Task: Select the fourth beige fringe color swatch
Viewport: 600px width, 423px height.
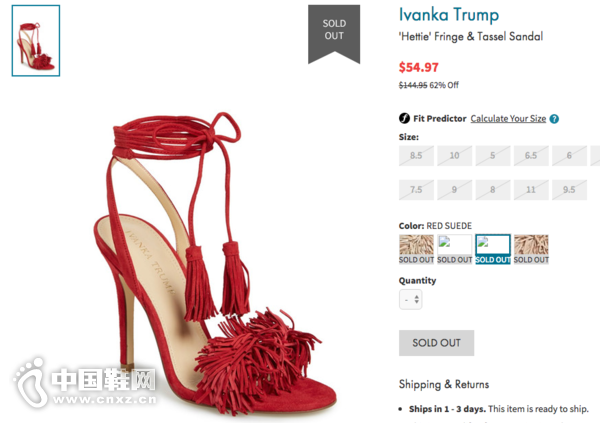Action: click(x=531, y=249)
